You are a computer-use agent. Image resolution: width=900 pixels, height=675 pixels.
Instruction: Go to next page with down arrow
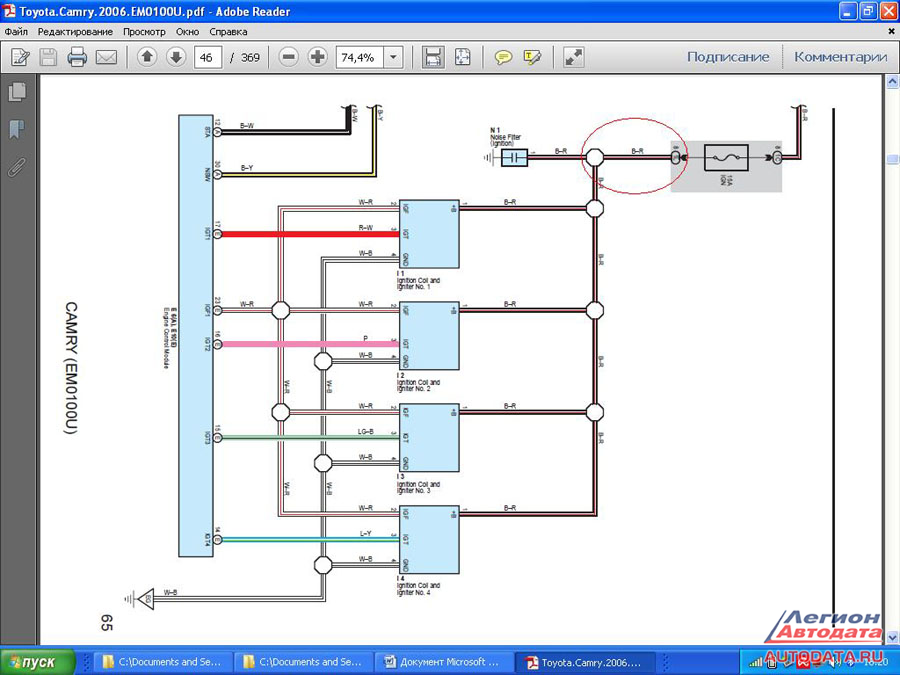pyautogui.click(x=175, y=57)
